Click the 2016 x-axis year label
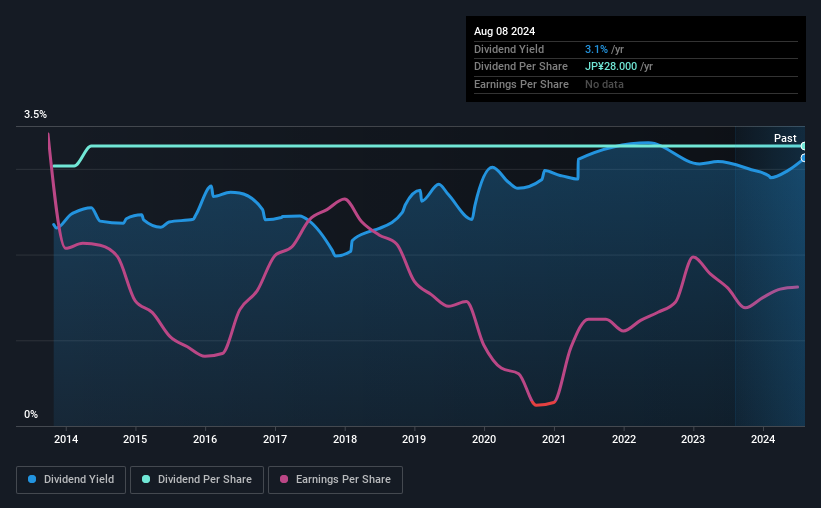This screenshot has height=508, width=821. pyautogui.click(x=205, y=439)
